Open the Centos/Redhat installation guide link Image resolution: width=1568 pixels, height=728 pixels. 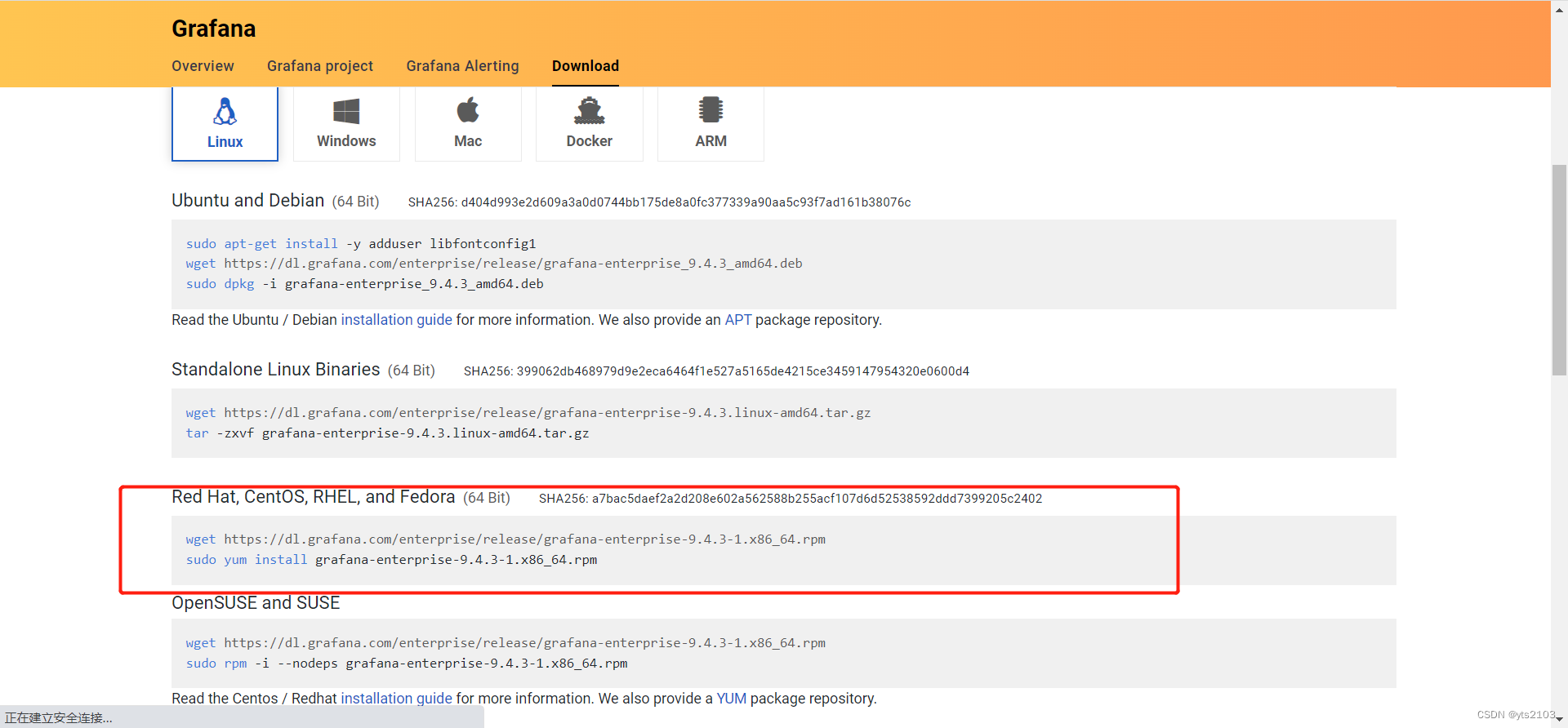coord(396,699)
